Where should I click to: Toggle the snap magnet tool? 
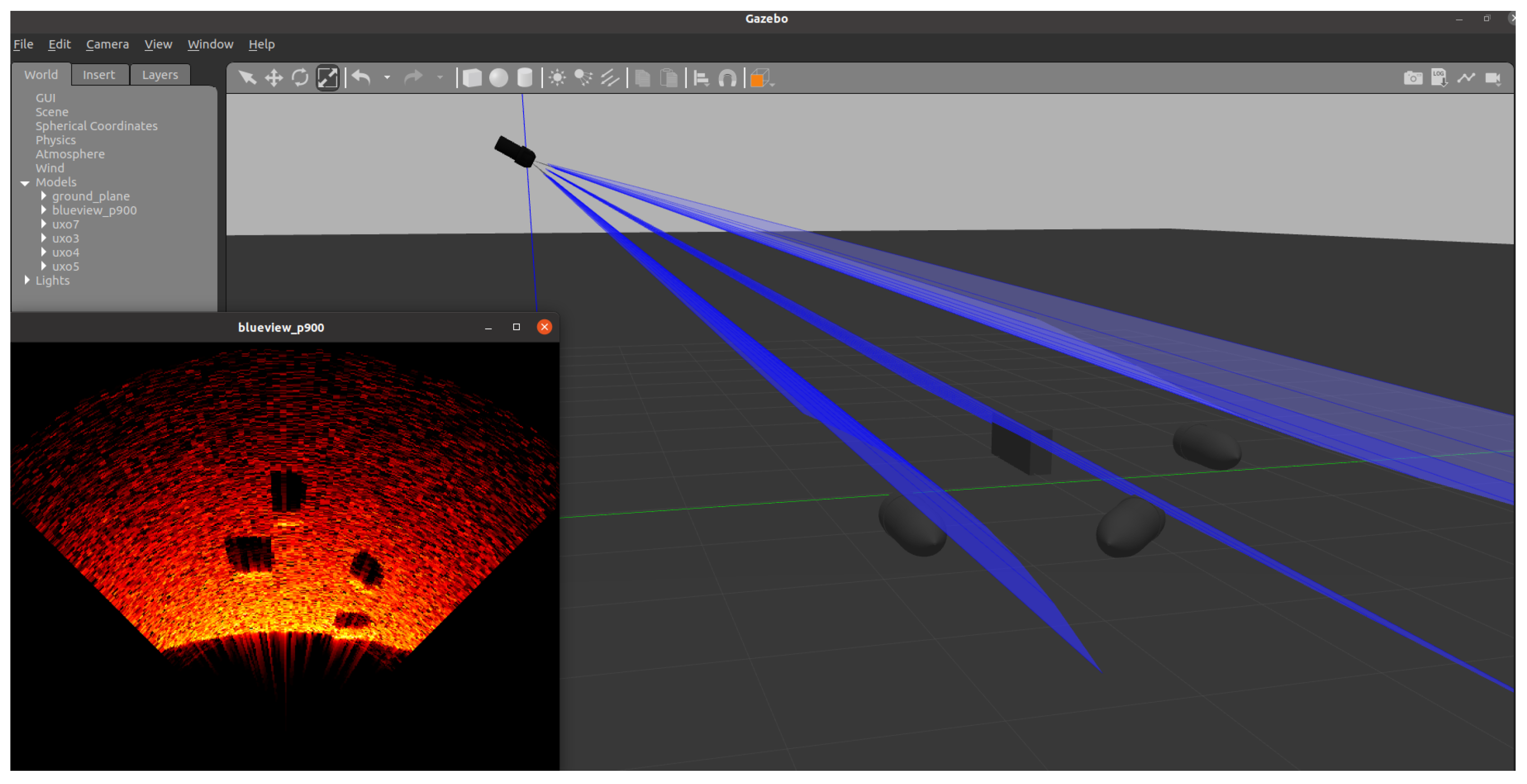727,78
